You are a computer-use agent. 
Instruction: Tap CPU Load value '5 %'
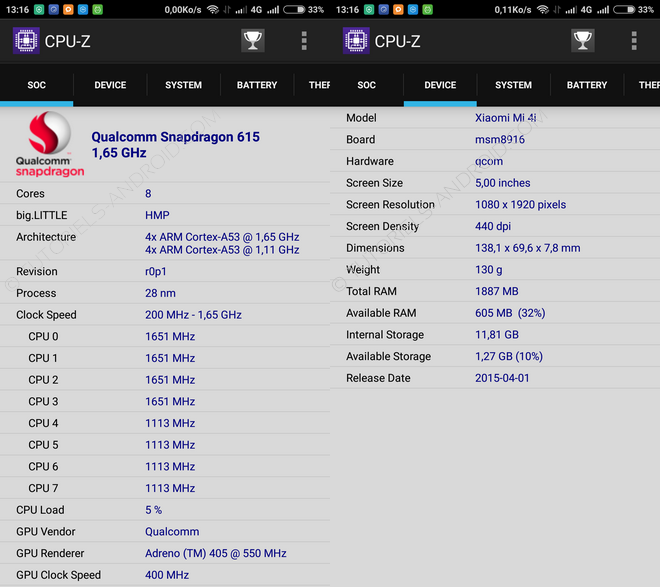[154, 510]
